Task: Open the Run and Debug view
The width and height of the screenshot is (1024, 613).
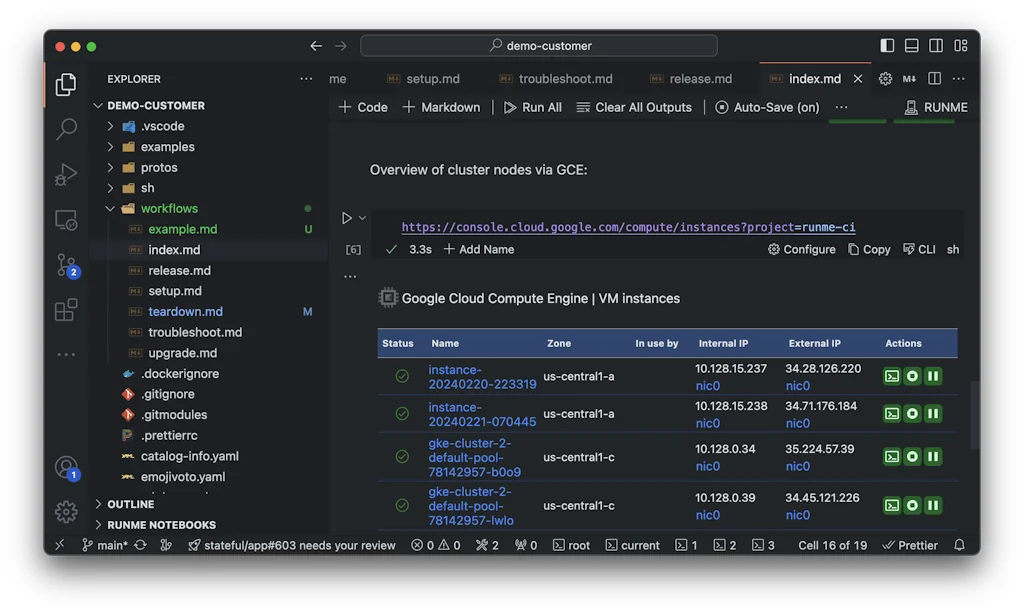Action: [x=65, y=175]
